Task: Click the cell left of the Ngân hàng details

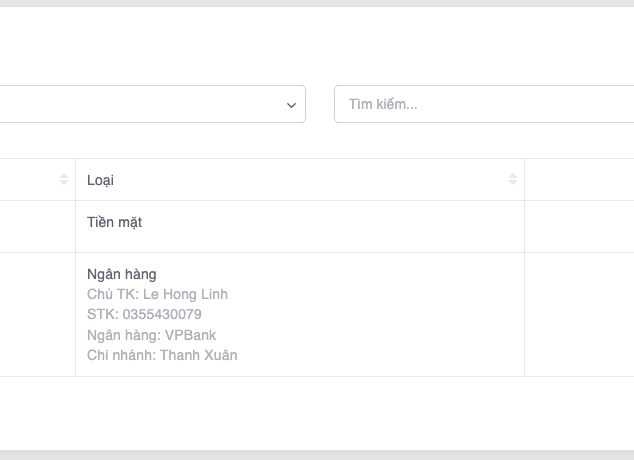Action: 37,314
